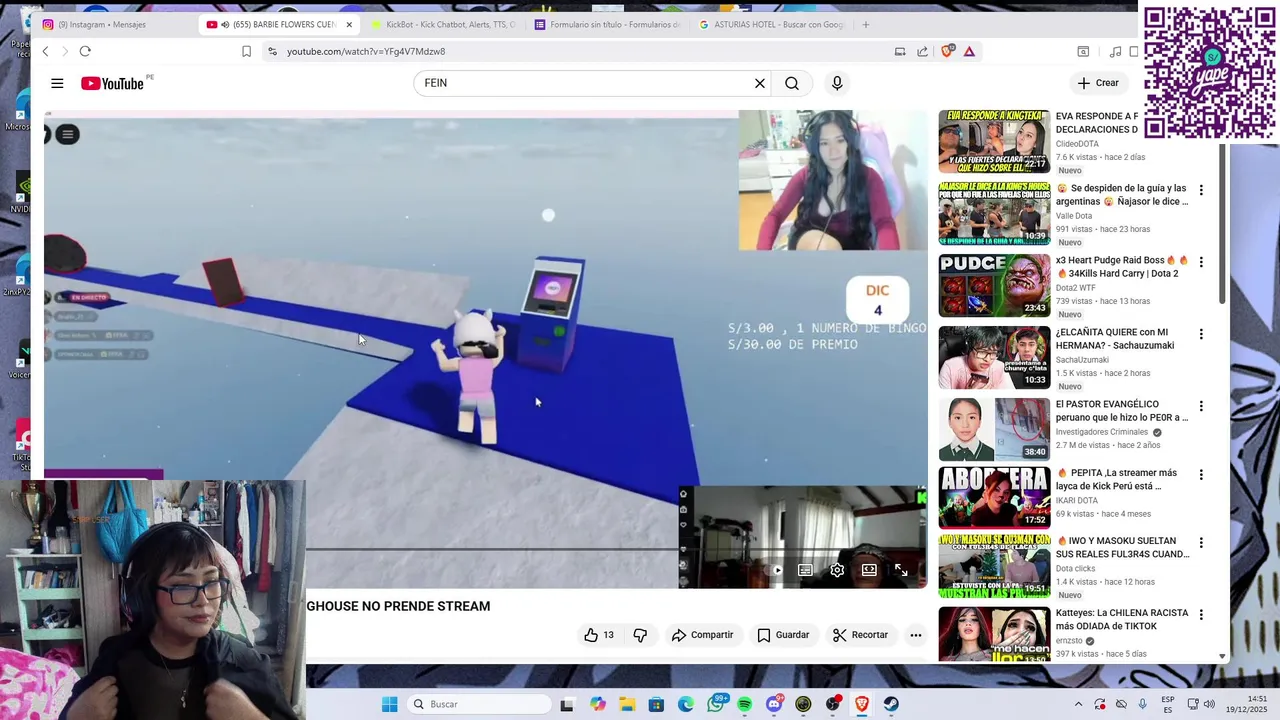Reload the YouTube page

tap(85, 51)
